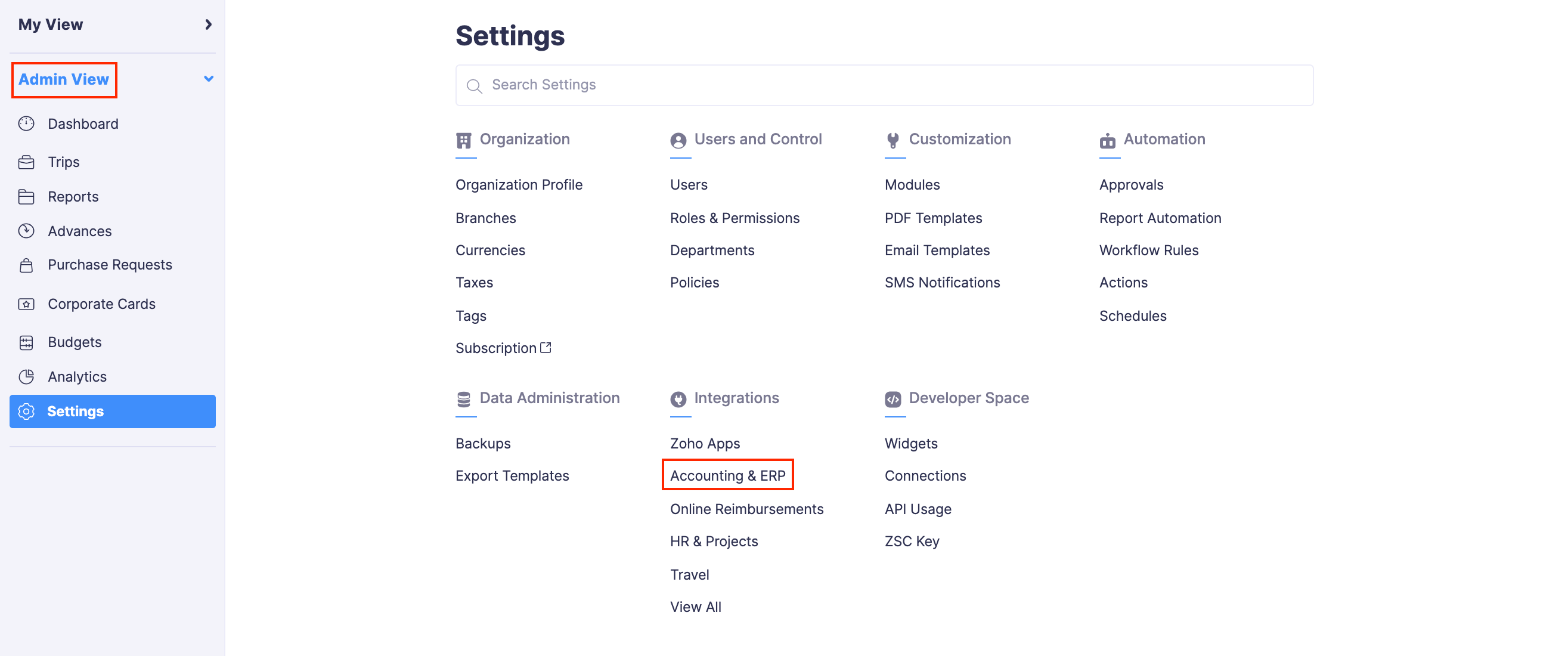Open Workflow Rules under Automation
This screenshot has width=1568, height=656.
pyautogui.click(x=1148, y=250)
